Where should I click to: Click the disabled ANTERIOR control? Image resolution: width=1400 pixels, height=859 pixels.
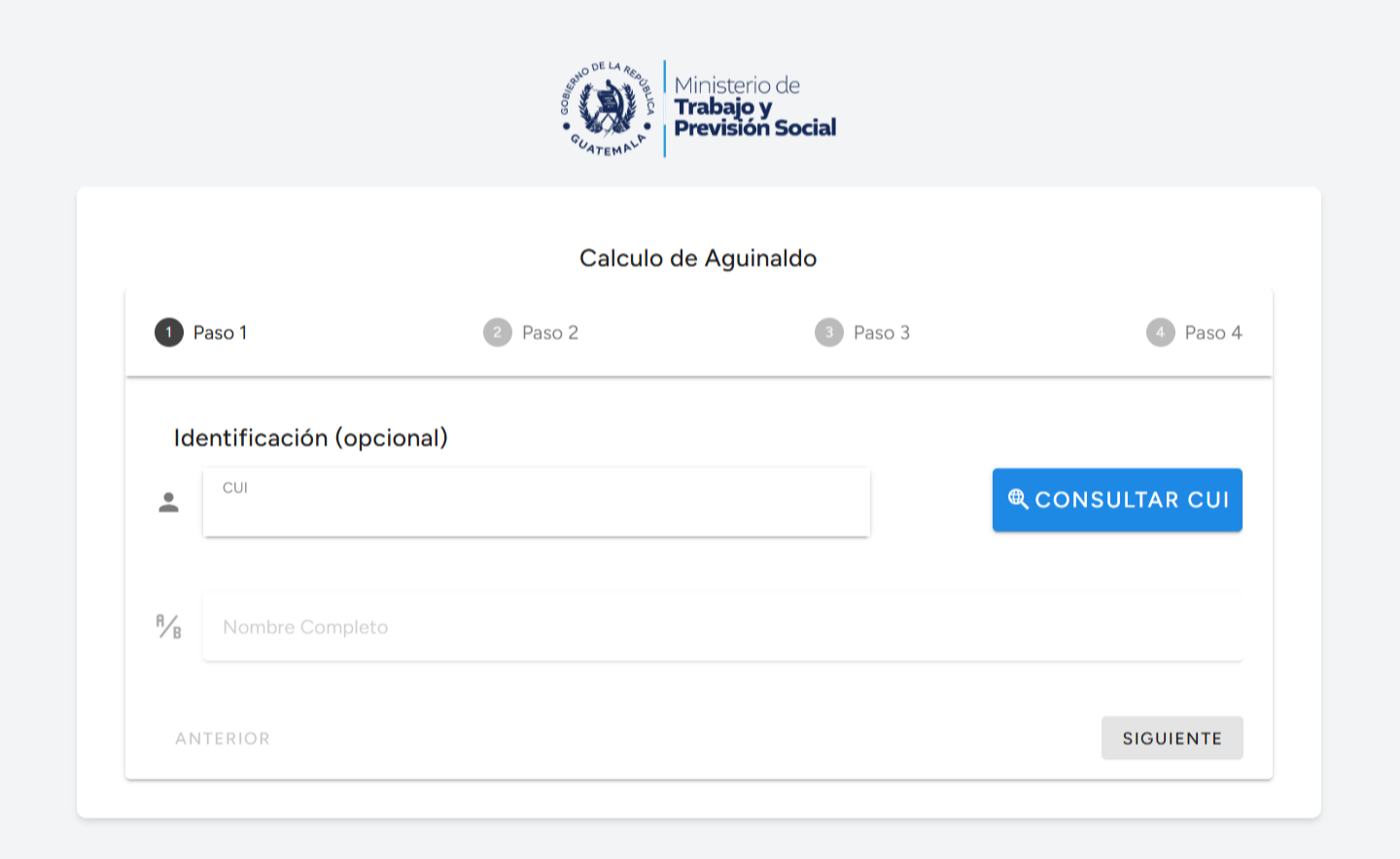[x=223, y=739]
